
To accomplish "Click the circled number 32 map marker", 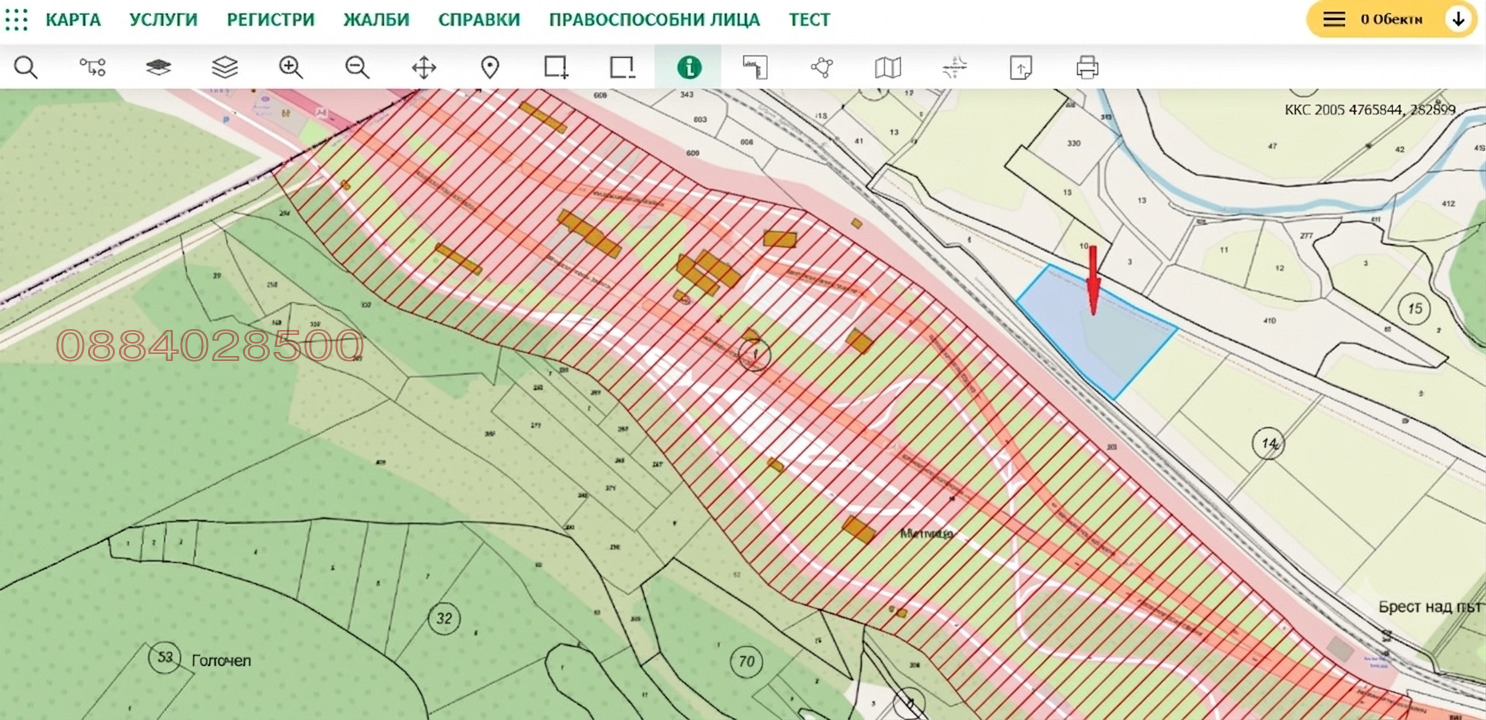I will [444, 618].
